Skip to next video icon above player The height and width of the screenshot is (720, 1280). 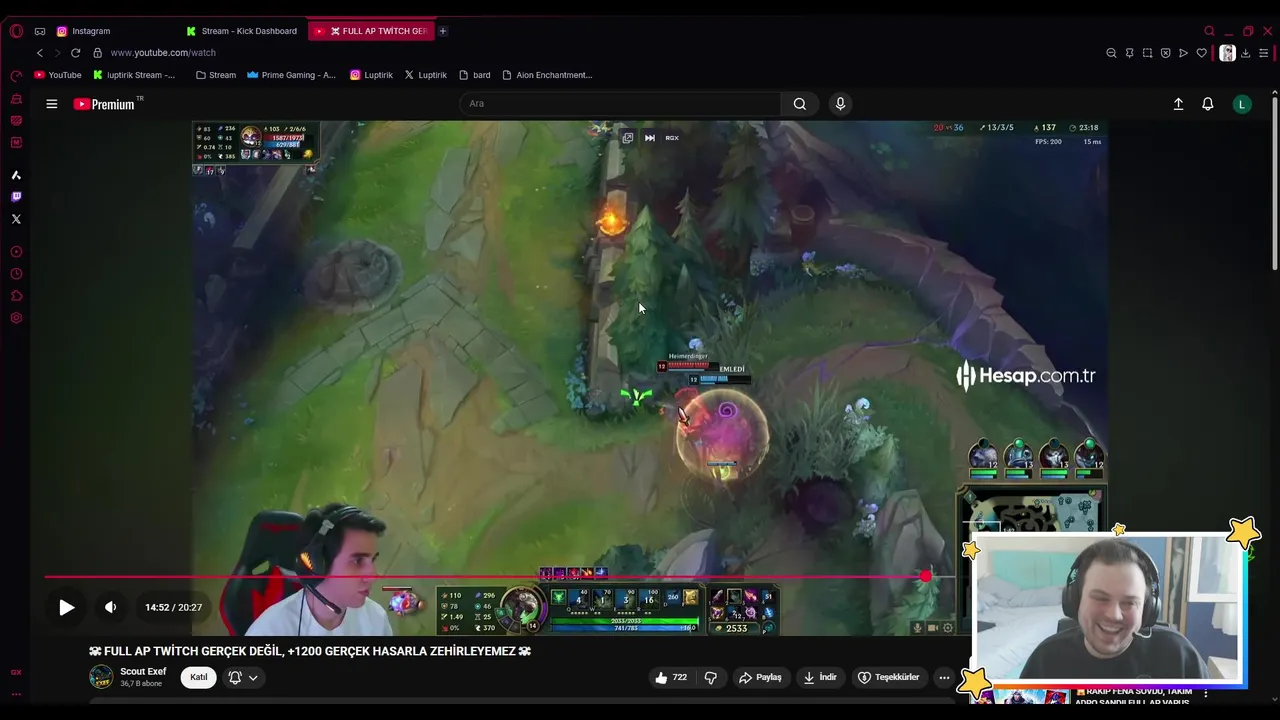tap(650, 138)
